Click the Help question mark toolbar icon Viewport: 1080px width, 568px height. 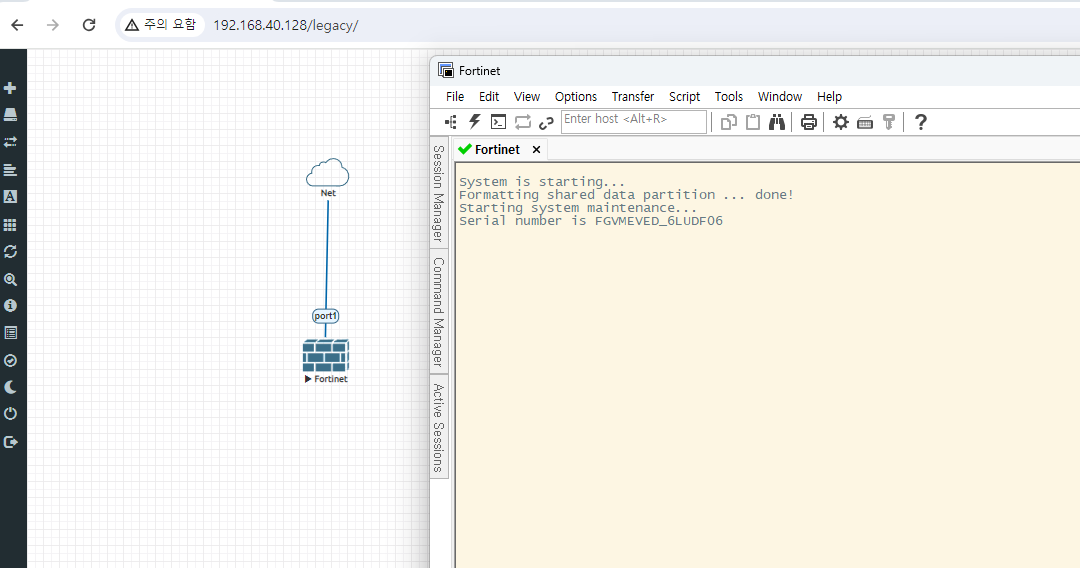pyautogui.click(x=921, y=123)
